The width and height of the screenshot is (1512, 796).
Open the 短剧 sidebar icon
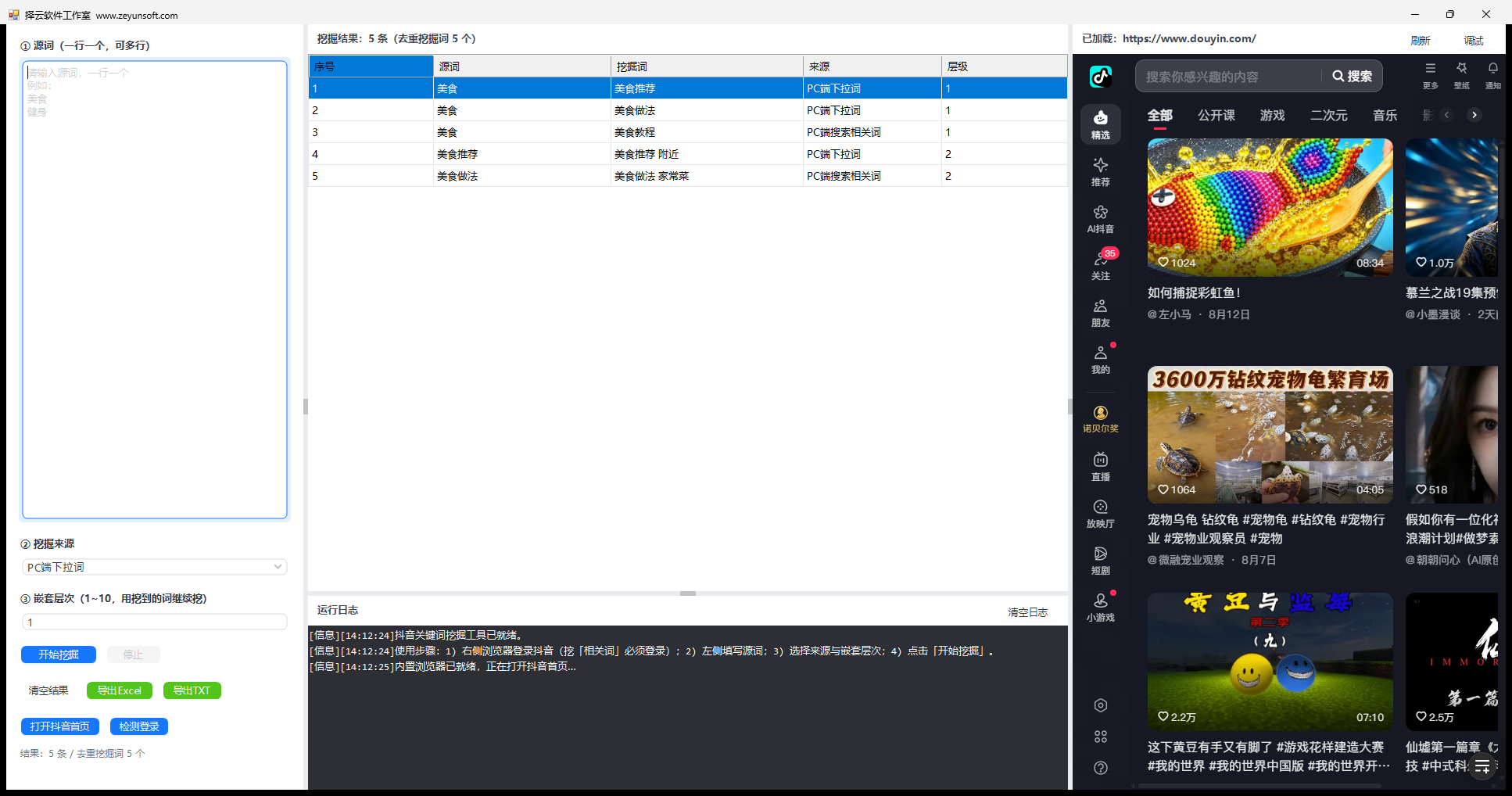1101,561
